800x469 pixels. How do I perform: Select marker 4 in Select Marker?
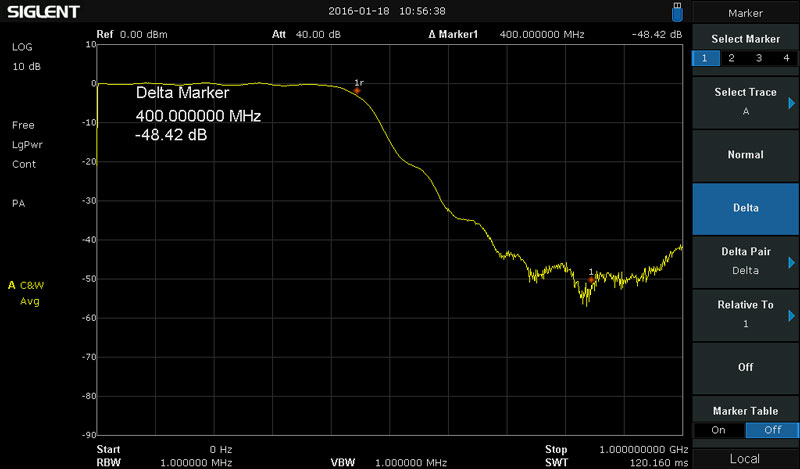click(786, 58)
